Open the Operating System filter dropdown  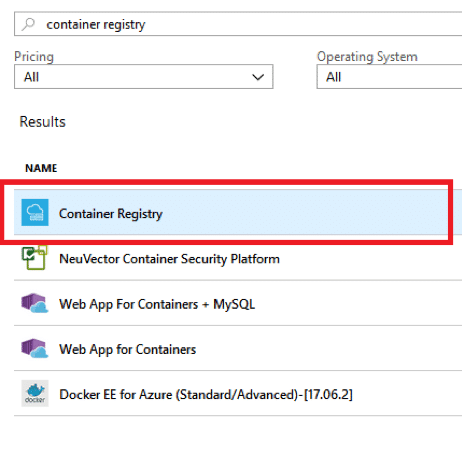(x=389, y=77)
